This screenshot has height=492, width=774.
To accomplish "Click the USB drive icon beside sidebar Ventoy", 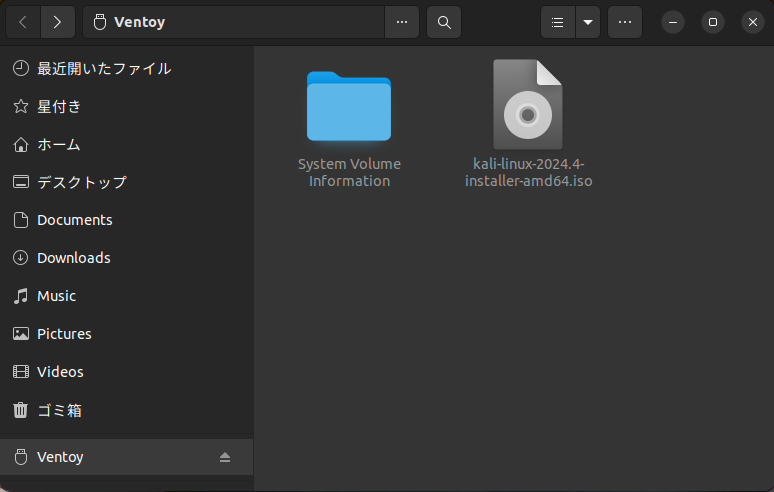I will (x=21, y=457).
